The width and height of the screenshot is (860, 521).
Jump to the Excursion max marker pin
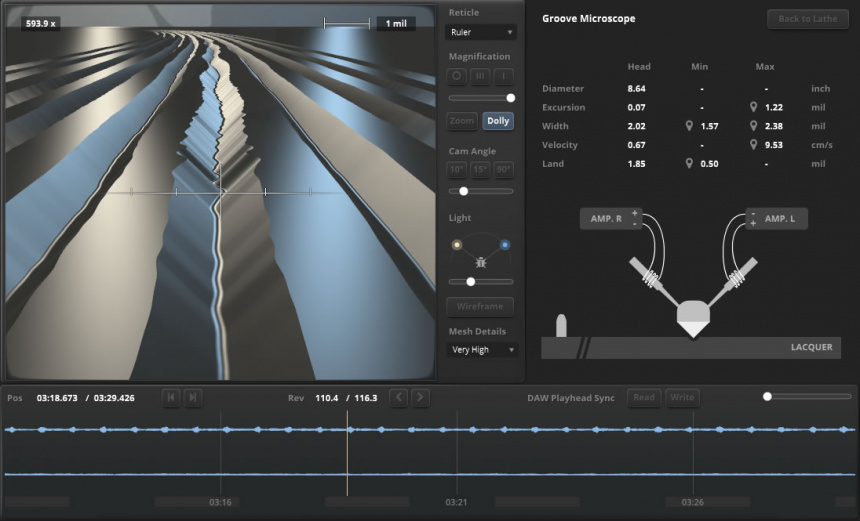(753, 107)
